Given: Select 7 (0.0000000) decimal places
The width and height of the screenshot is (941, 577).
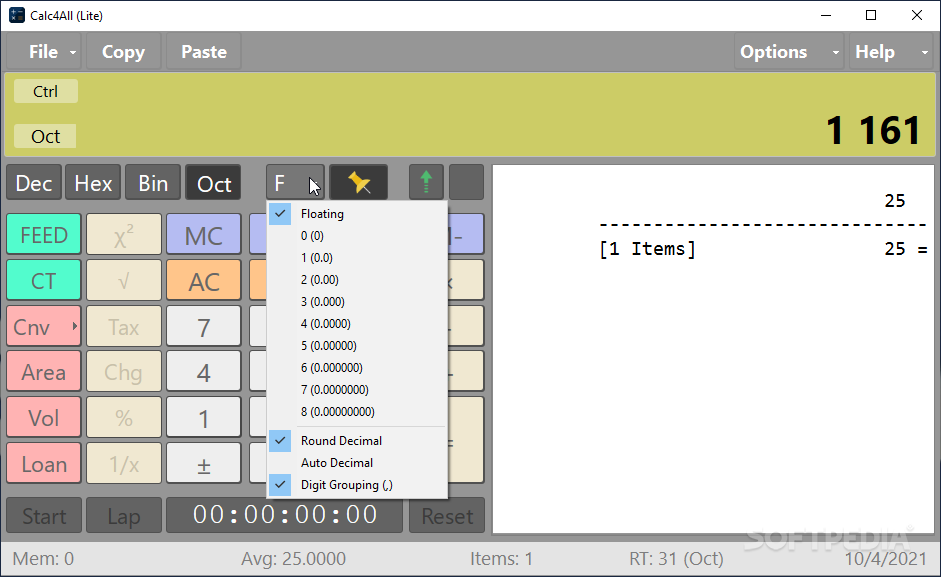Looking at the screenshot, I should point(358,390).
